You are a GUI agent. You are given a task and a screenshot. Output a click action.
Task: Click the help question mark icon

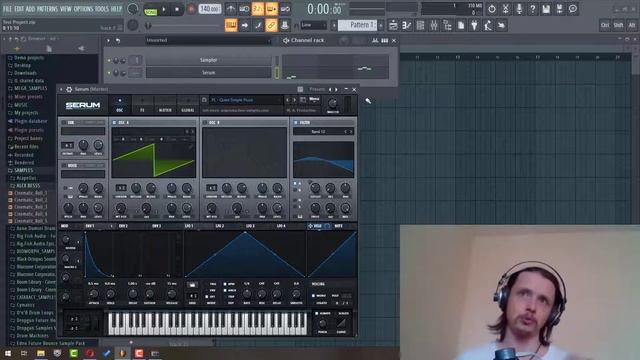click(x=532, y=9)
